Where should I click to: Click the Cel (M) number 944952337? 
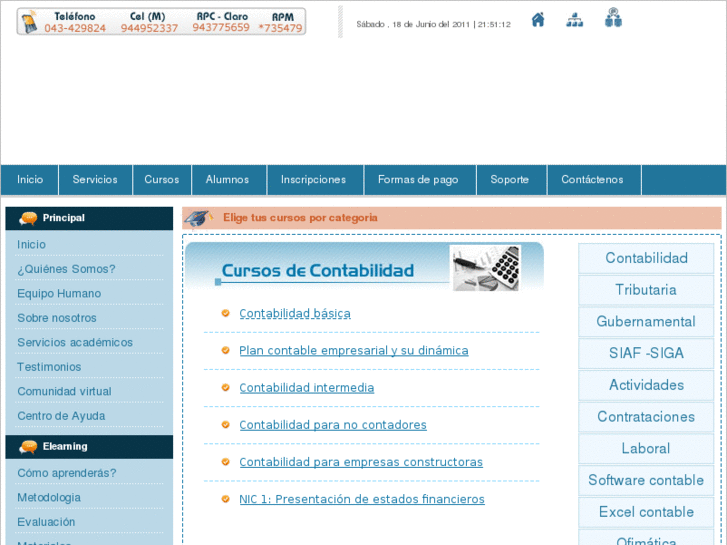[149, 28]
